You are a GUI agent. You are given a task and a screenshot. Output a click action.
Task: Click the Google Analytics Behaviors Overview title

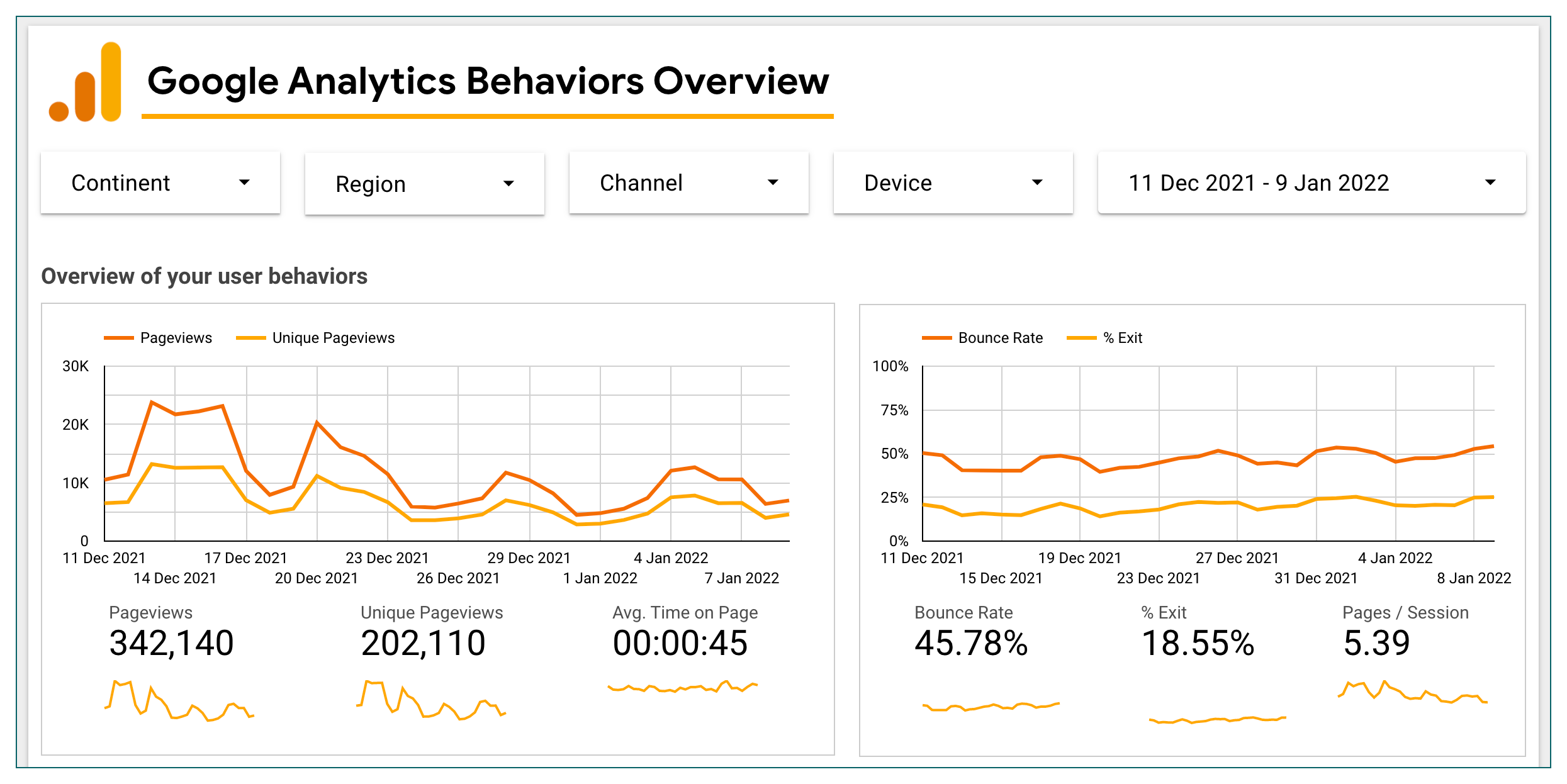[x=488, y=81]
